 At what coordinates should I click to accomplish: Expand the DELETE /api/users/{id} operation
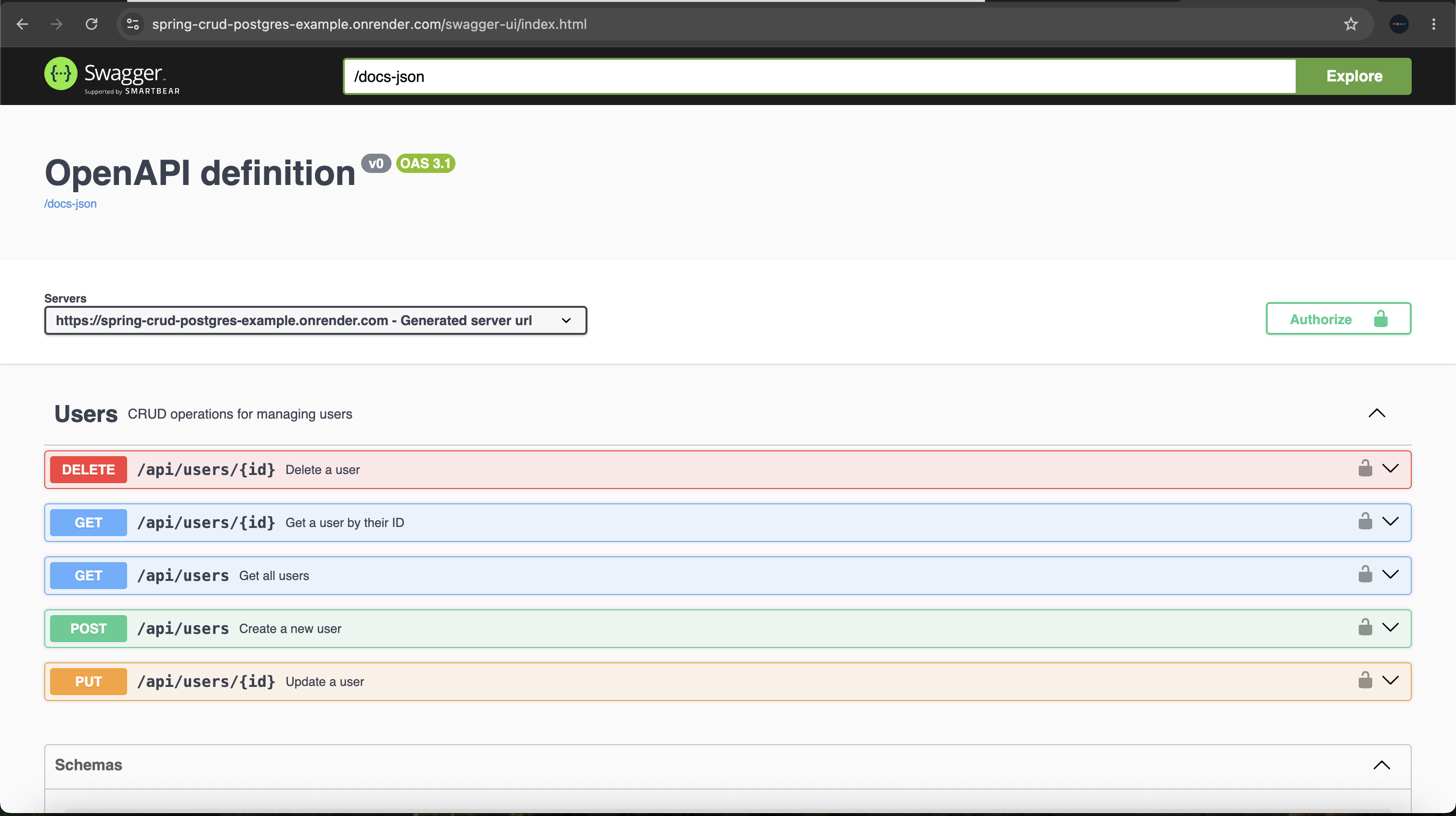point(1391,469)
